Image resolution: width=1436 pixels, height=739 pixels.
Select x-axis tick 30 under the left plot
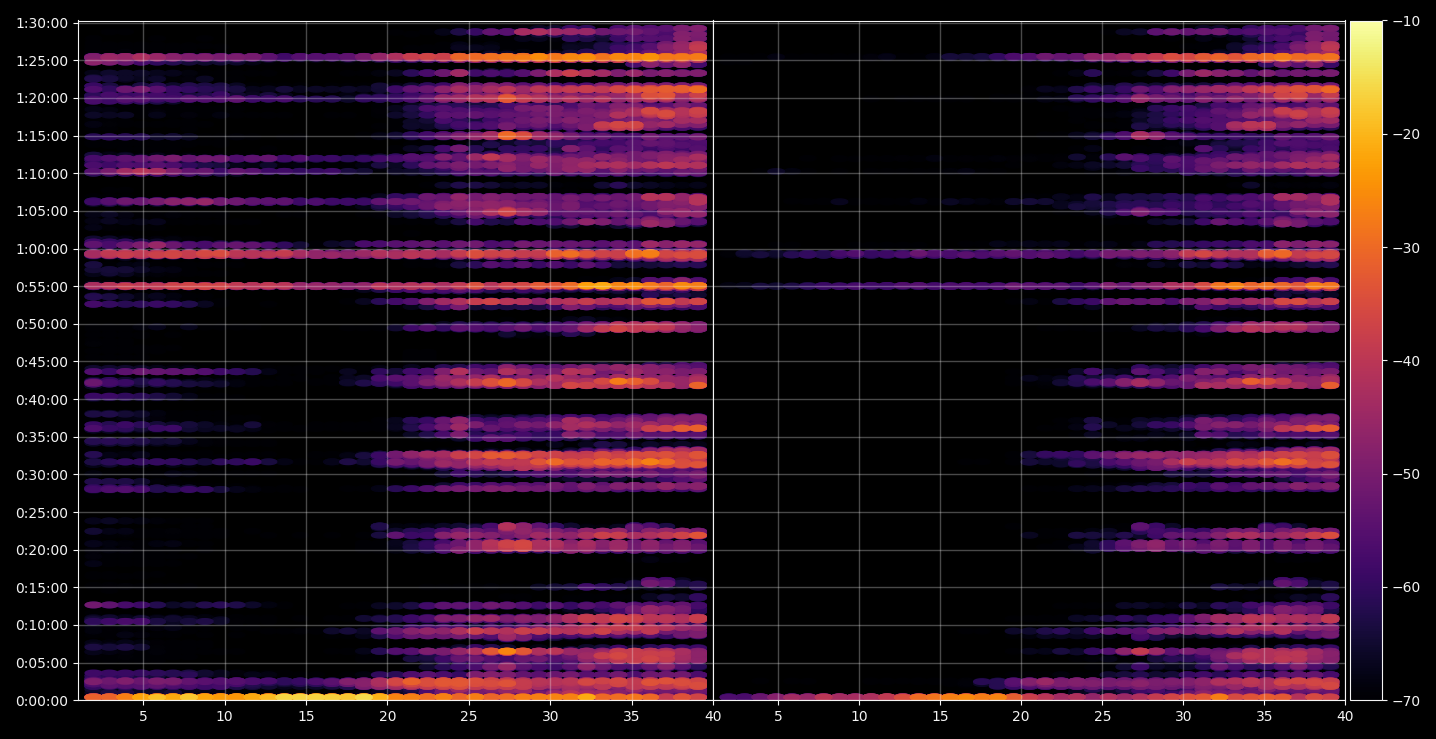pyautogui.click(x=550, y=716)
